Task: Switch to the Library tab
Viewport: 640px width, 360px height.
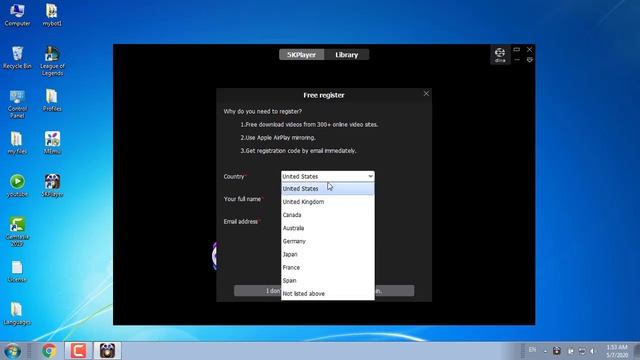Action: [x=347, y=55]
